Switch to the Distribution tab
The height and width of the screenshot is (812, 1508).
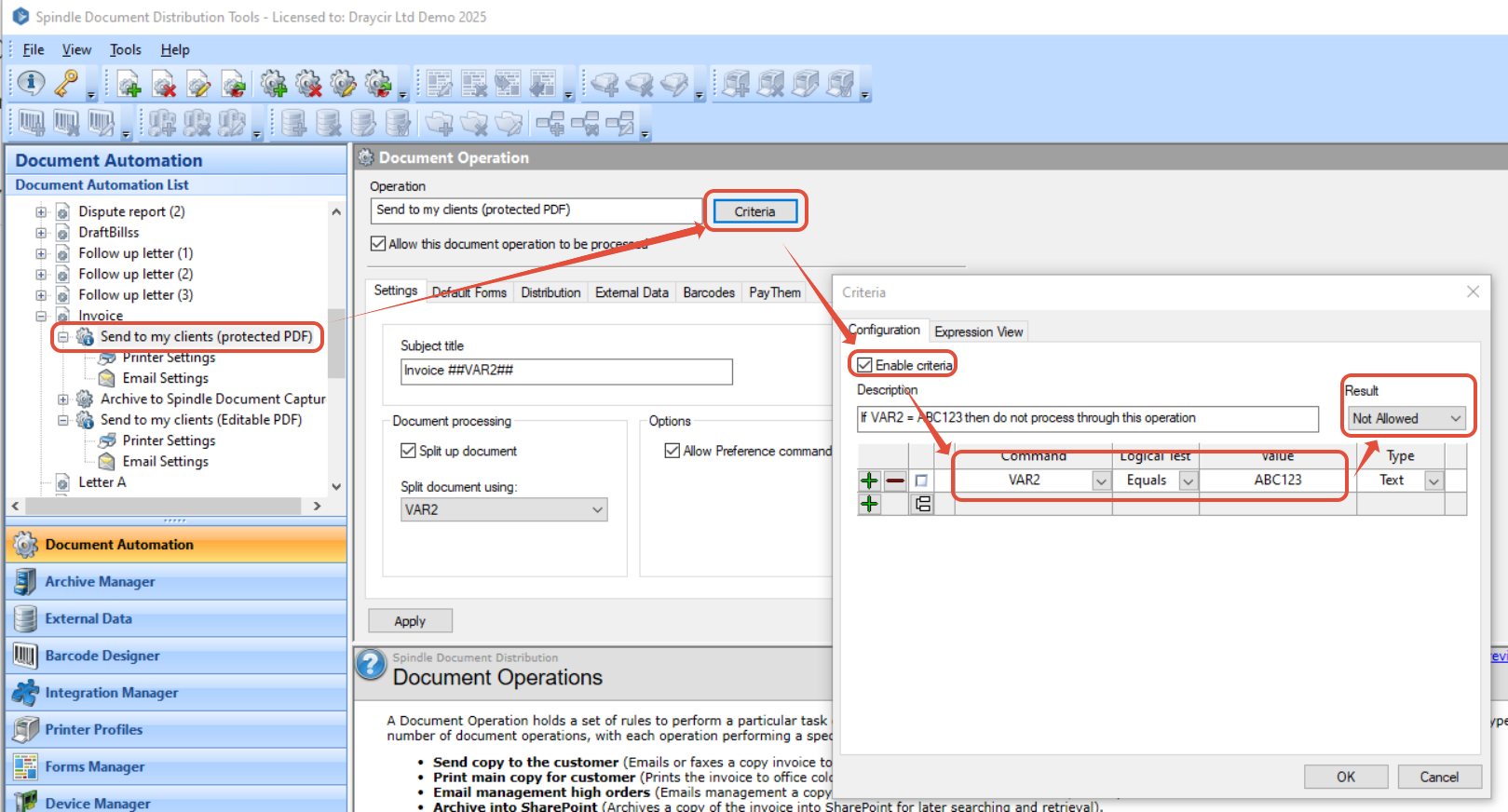(550, 292)
